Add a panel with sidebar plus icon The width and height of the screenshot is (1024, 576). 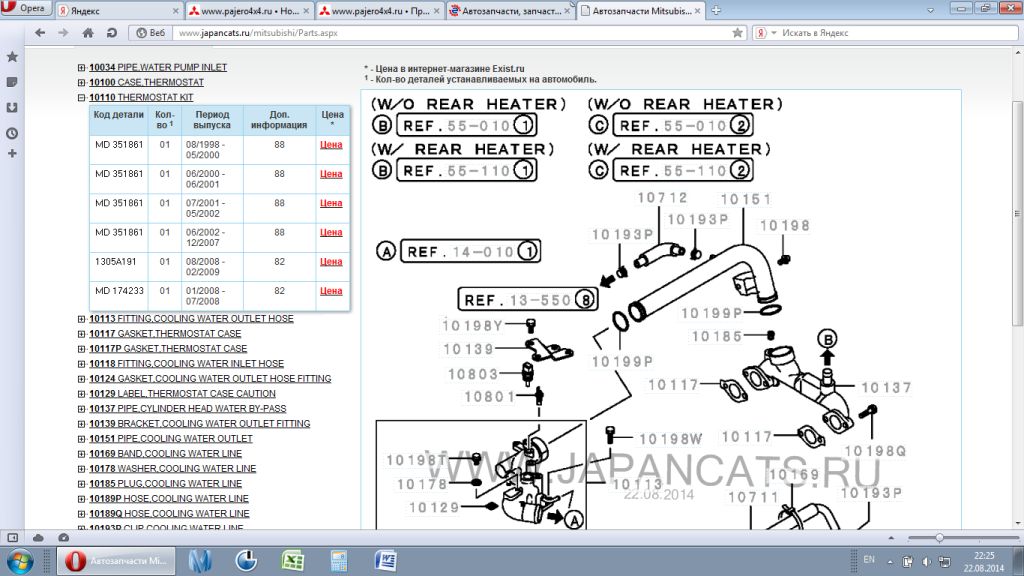(x=12, y=153)
